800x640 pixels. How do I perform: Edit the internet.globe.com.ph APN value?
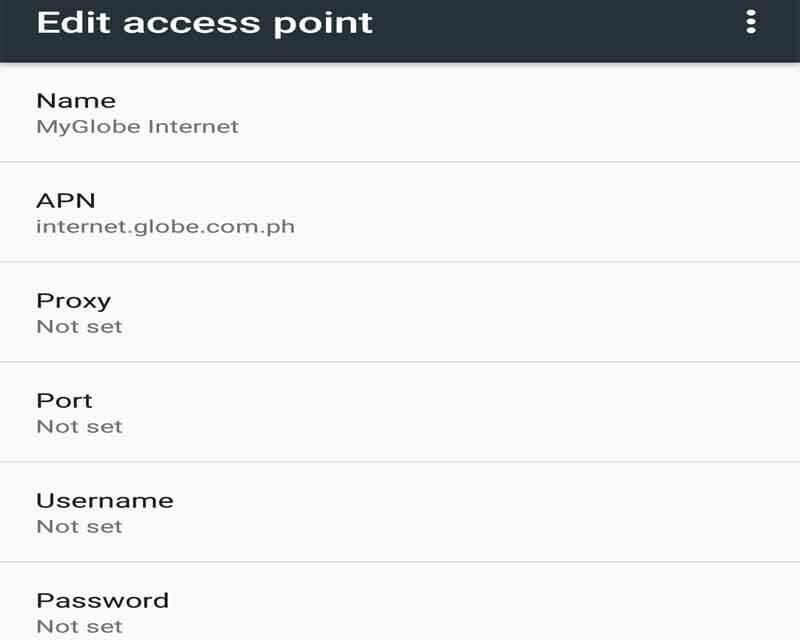point(165,227)
